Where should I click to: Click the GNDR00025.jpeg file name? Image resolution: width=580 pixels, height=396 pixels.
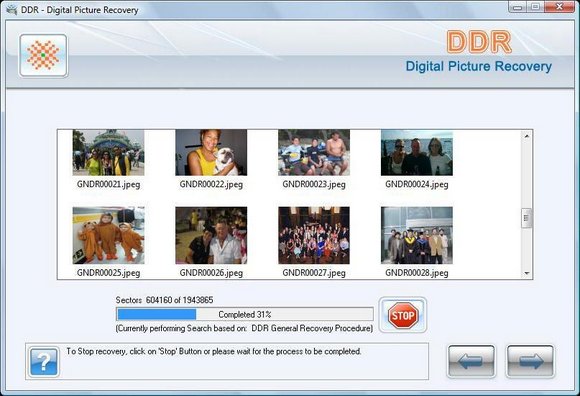[x=108, y=273]
